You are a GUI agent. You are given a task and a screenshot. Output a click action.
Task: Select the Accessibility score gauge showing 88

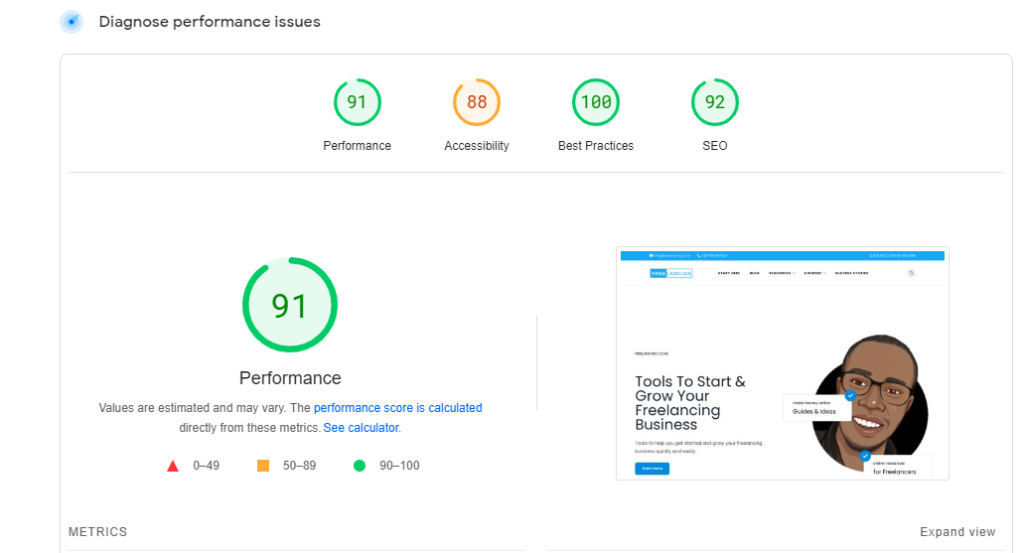pyautogui.click(x=476, y=102)
